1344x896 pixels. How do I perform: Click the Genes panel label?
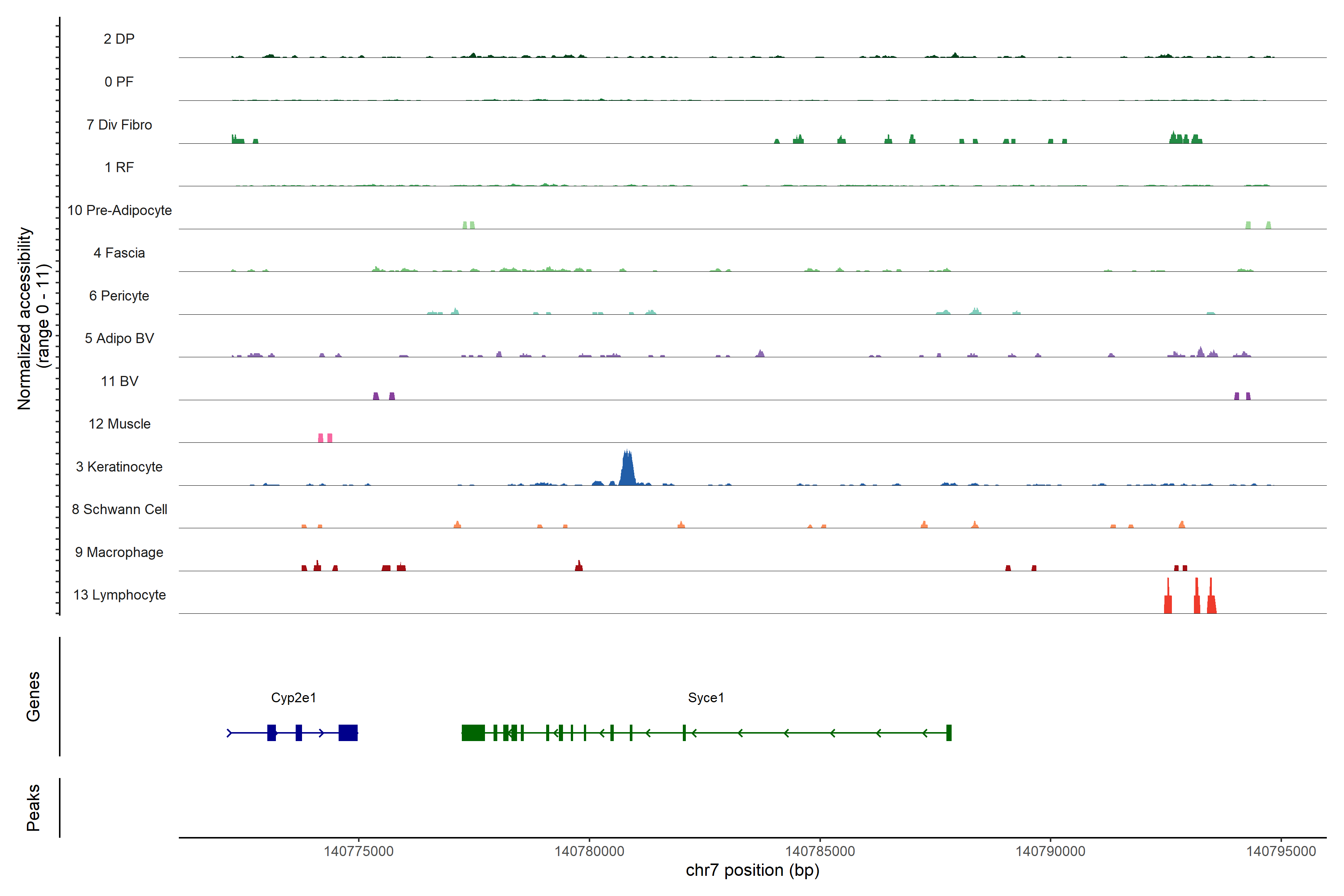[33, 697]
